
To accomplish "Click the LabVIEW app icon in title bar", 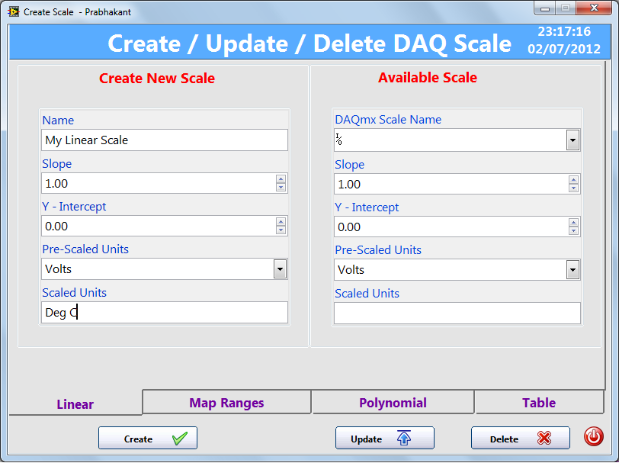I will (x=13, y=12).
